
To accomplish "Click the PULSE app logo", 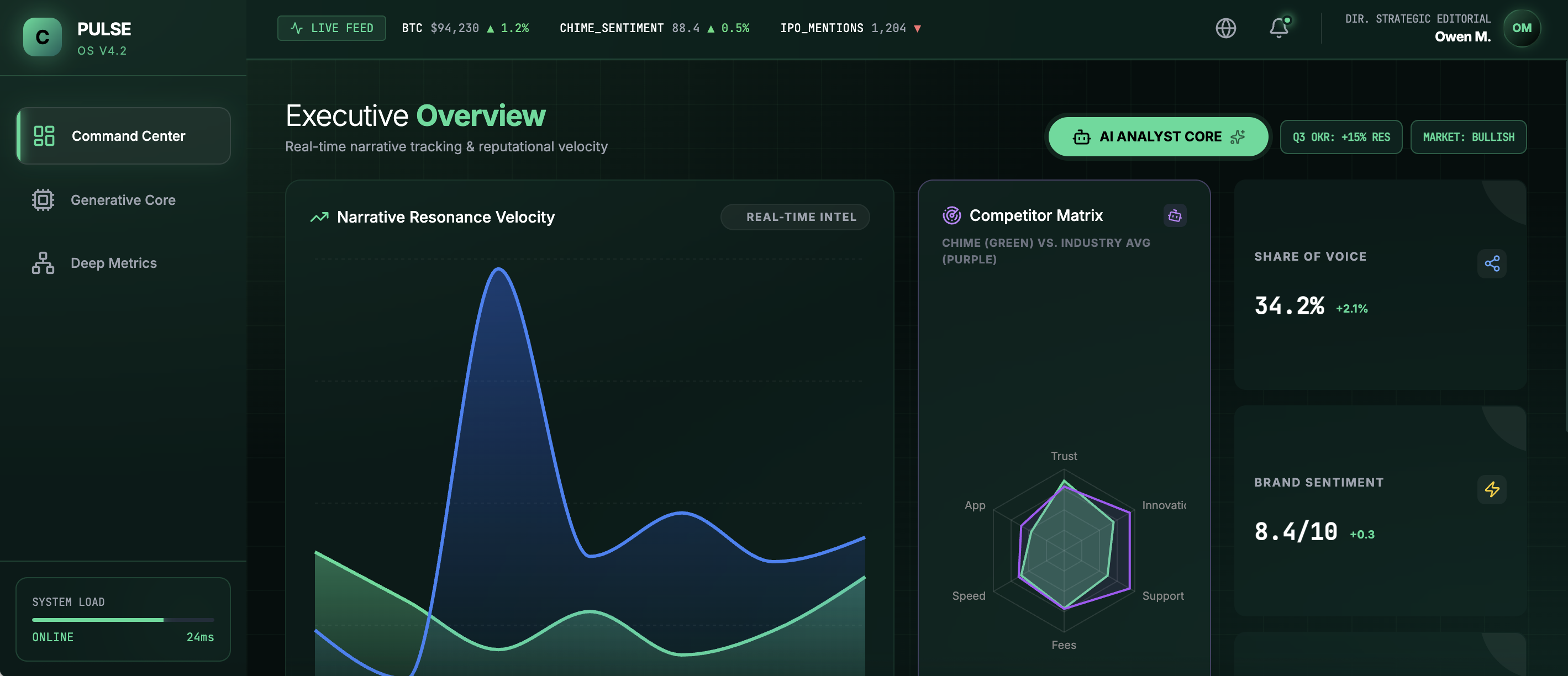I will point(41,37).
